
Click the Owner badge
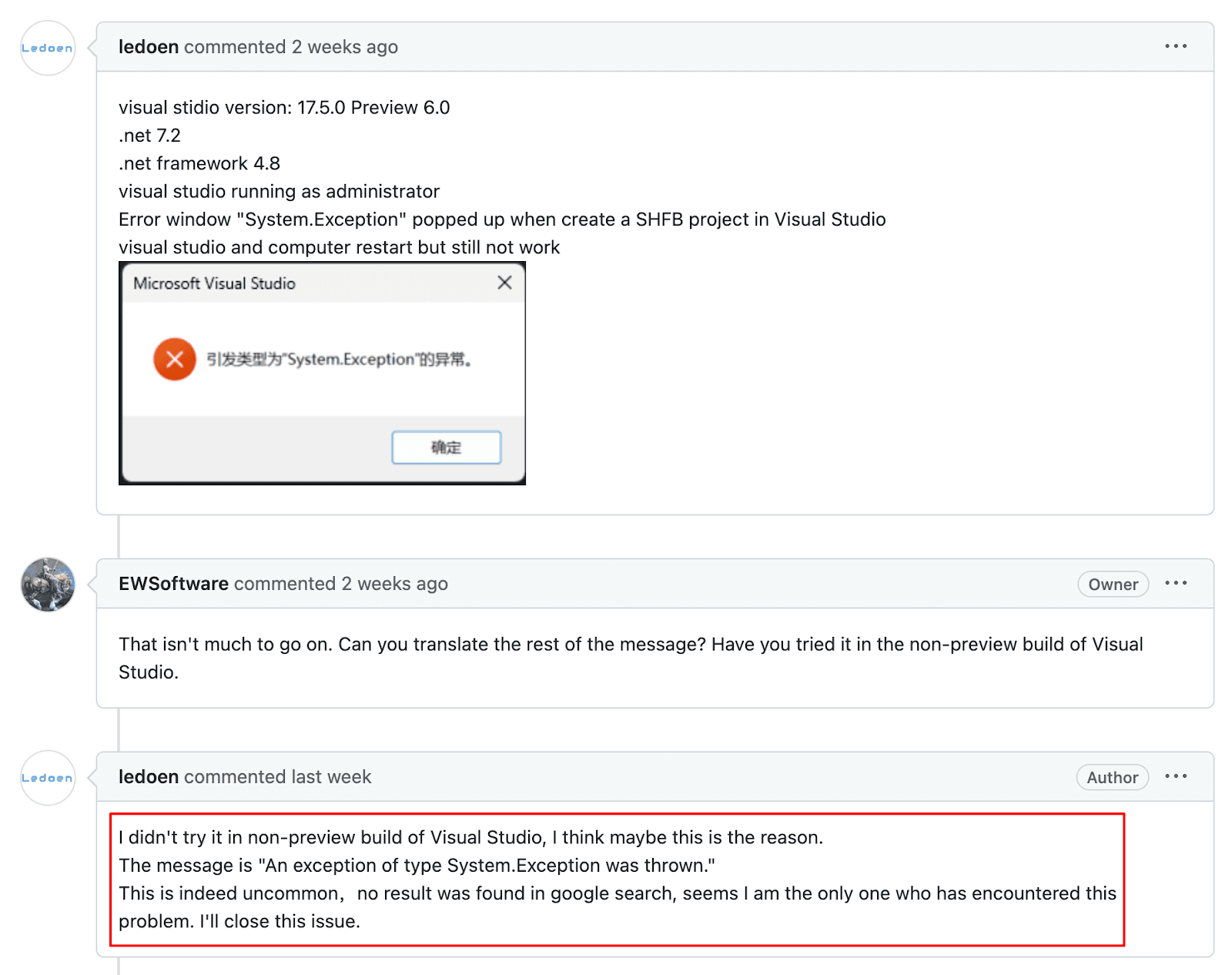coord(1113,585)
